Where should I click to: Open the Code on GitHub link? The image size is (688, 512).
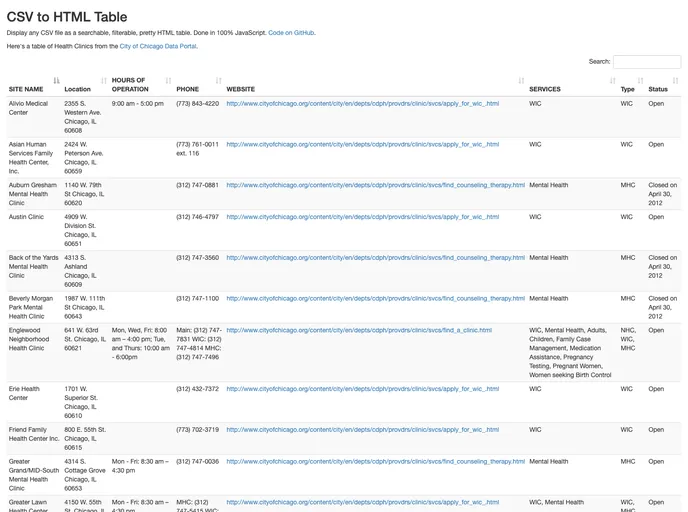[x=291, y=32]
